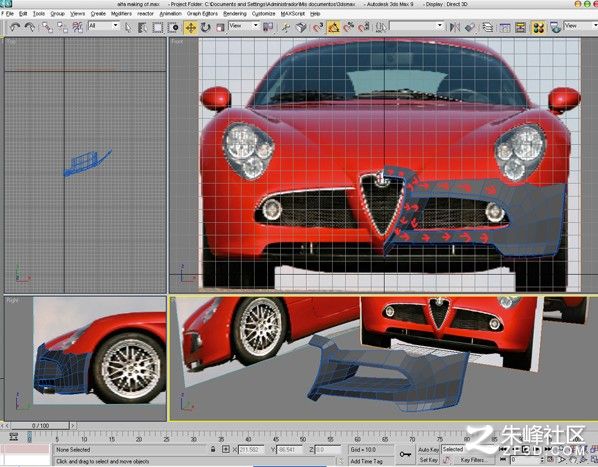Open the Tools menu
The width and height of the screenshot is (598, 467).
pyautogui.click(x=39, y=14)
